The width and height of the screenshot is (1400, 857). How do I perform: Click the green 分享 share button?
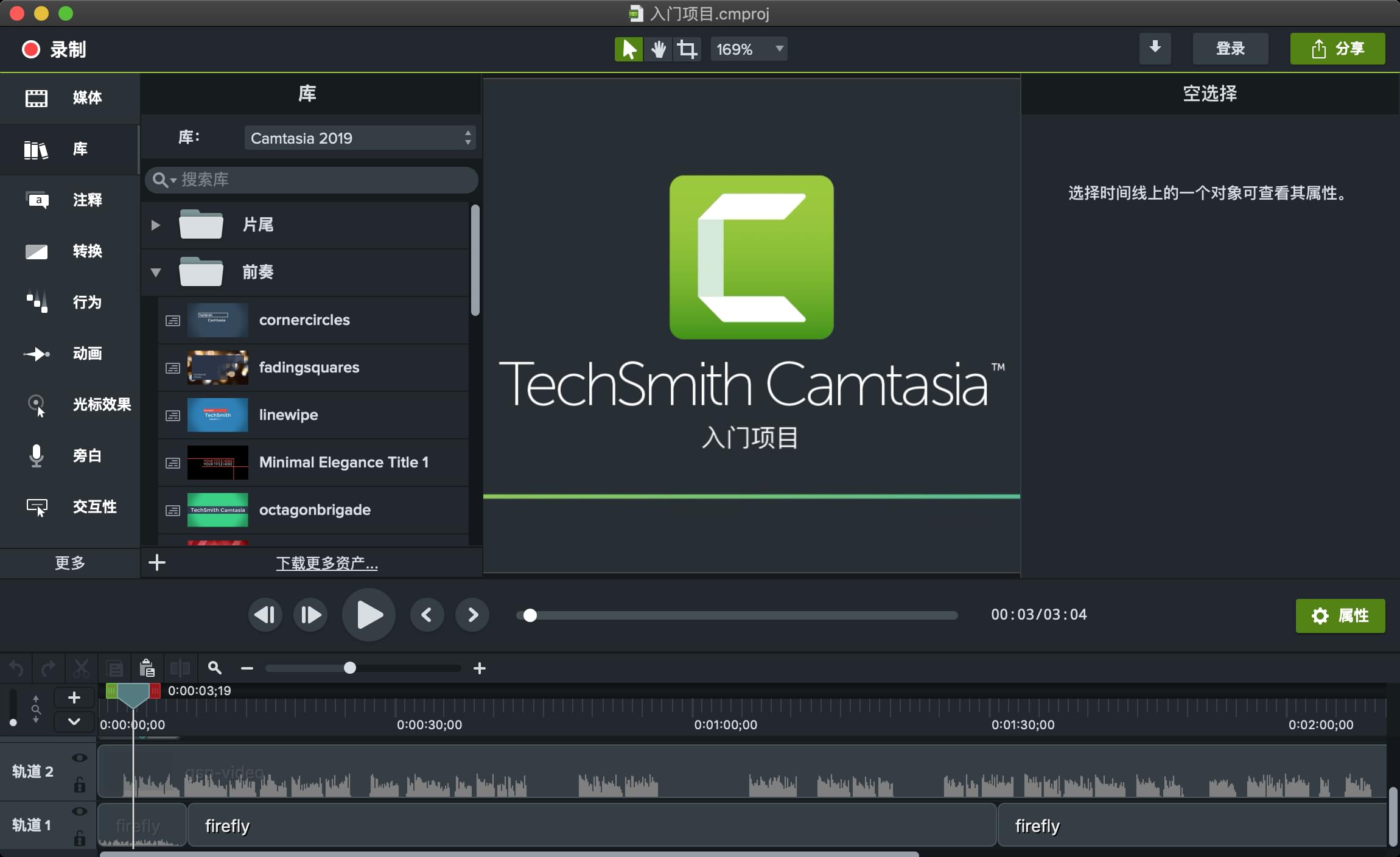coord(1337,49)
